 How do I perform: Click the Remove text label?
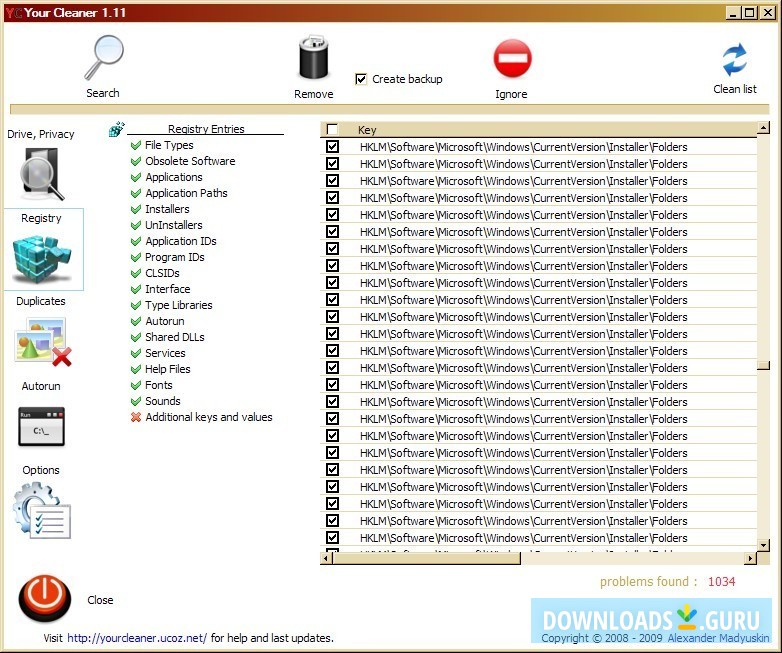pos(314,94)
